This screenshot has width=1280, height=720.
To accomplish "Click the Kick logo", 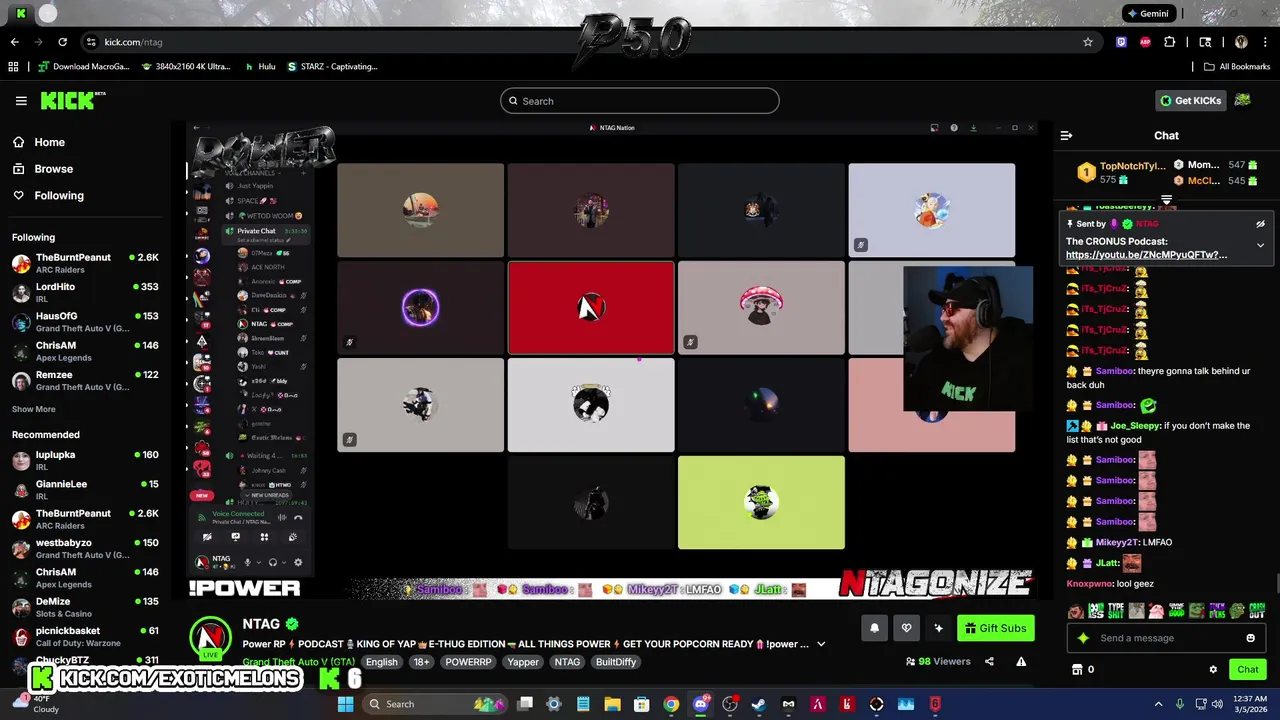I will point(72,101).
